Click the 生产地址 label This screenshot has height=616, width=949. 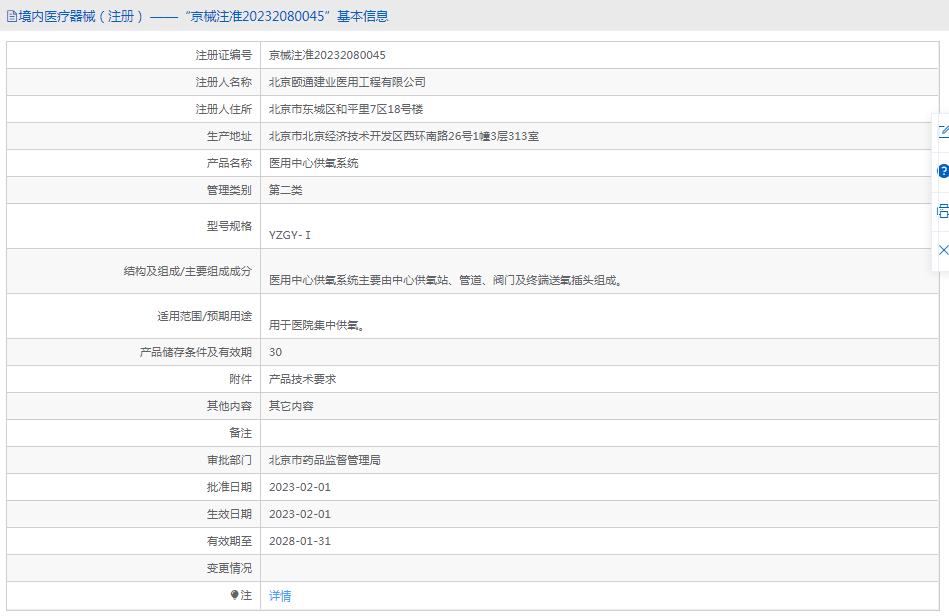coord(229,136)
